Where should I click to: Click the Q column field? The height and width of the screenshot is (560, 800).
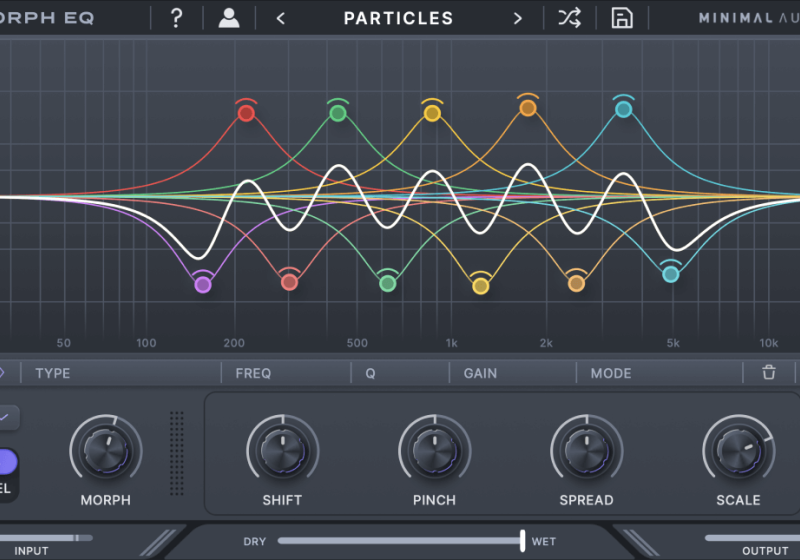(400, 373)
